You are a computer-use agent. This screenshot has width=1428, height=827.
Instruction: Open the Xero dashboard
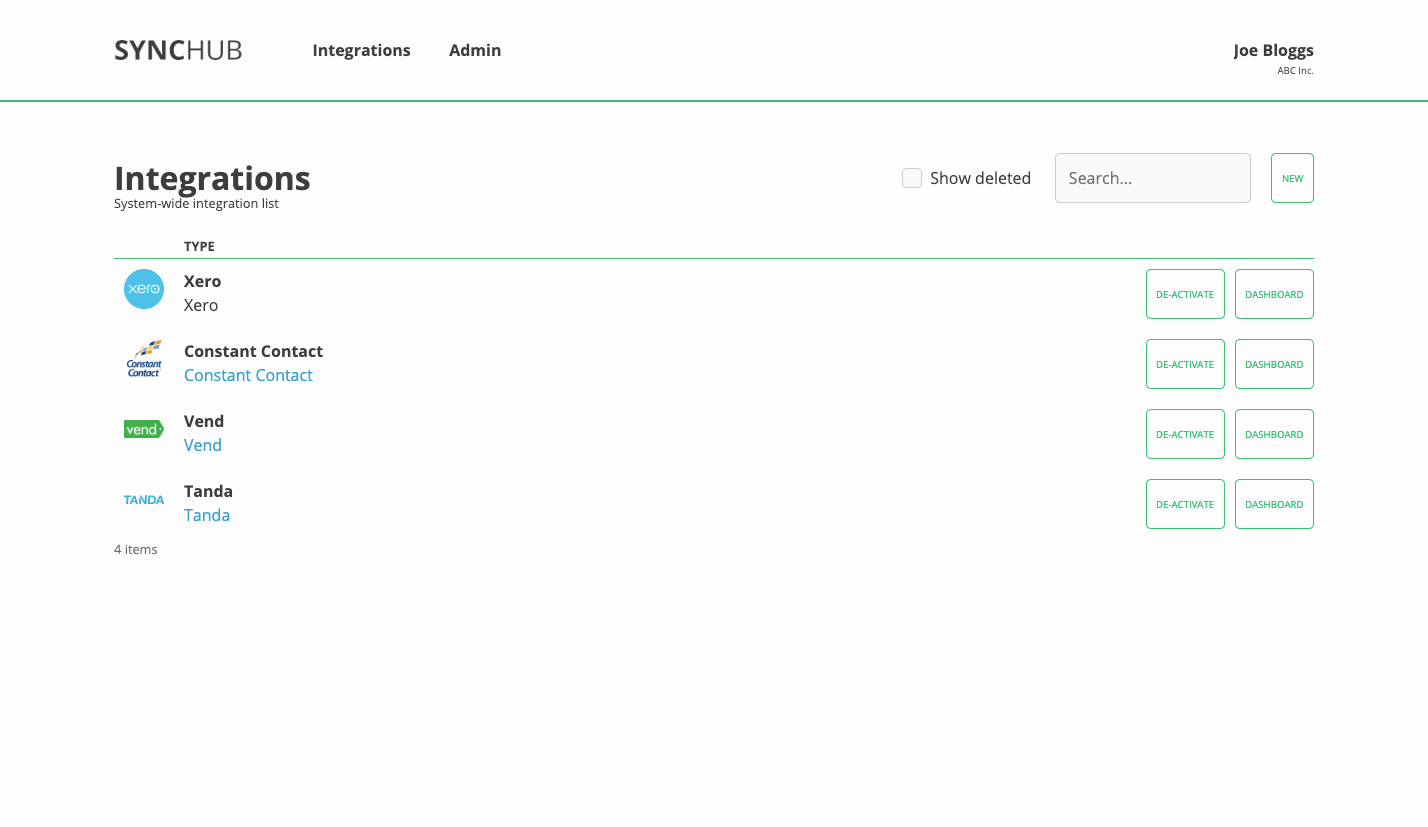pyautogui.click(x=1274, y=294)
